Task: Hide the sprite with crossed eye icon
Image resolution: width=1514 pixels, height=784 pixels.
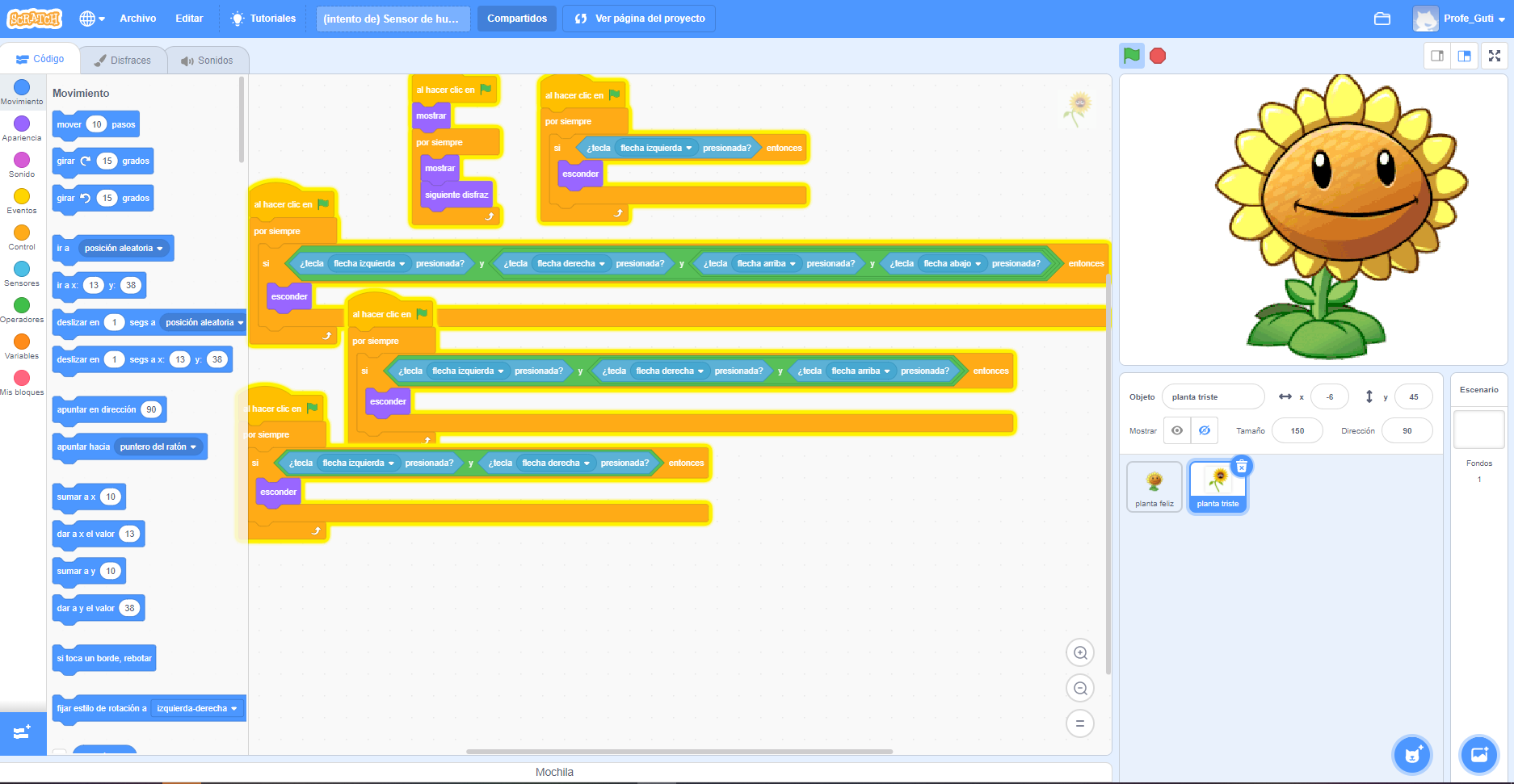Action: 1204,430
